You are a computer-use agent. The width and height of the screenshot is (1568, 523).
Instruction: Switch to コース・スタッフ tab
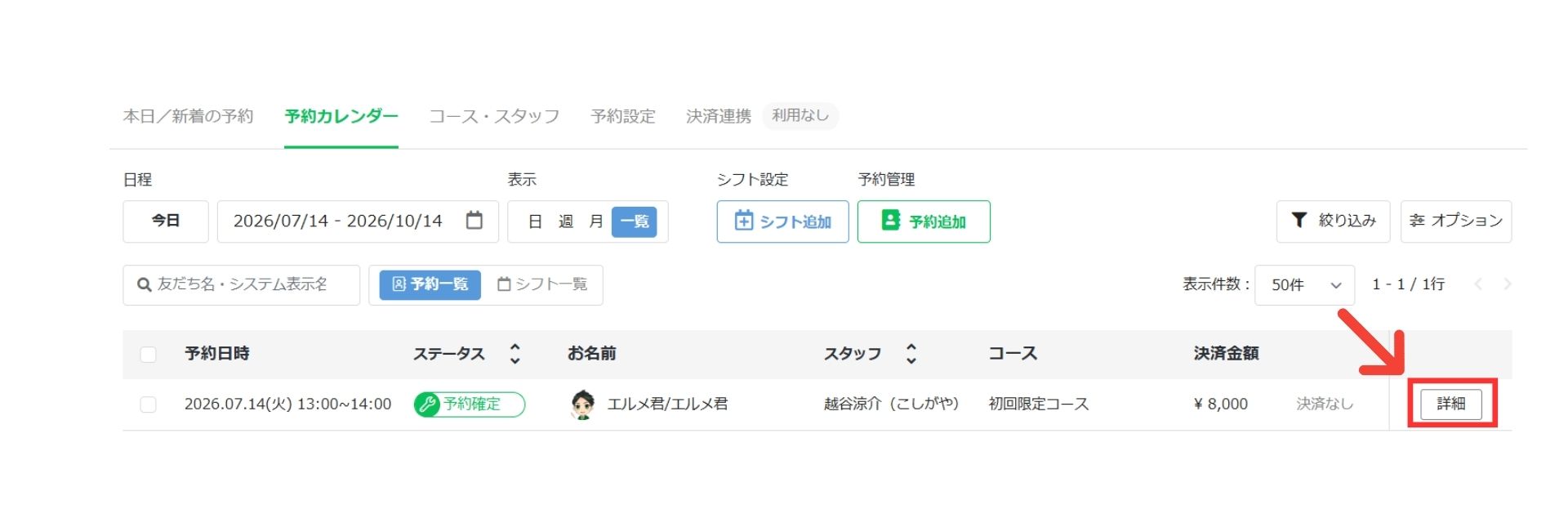[494, 116]
